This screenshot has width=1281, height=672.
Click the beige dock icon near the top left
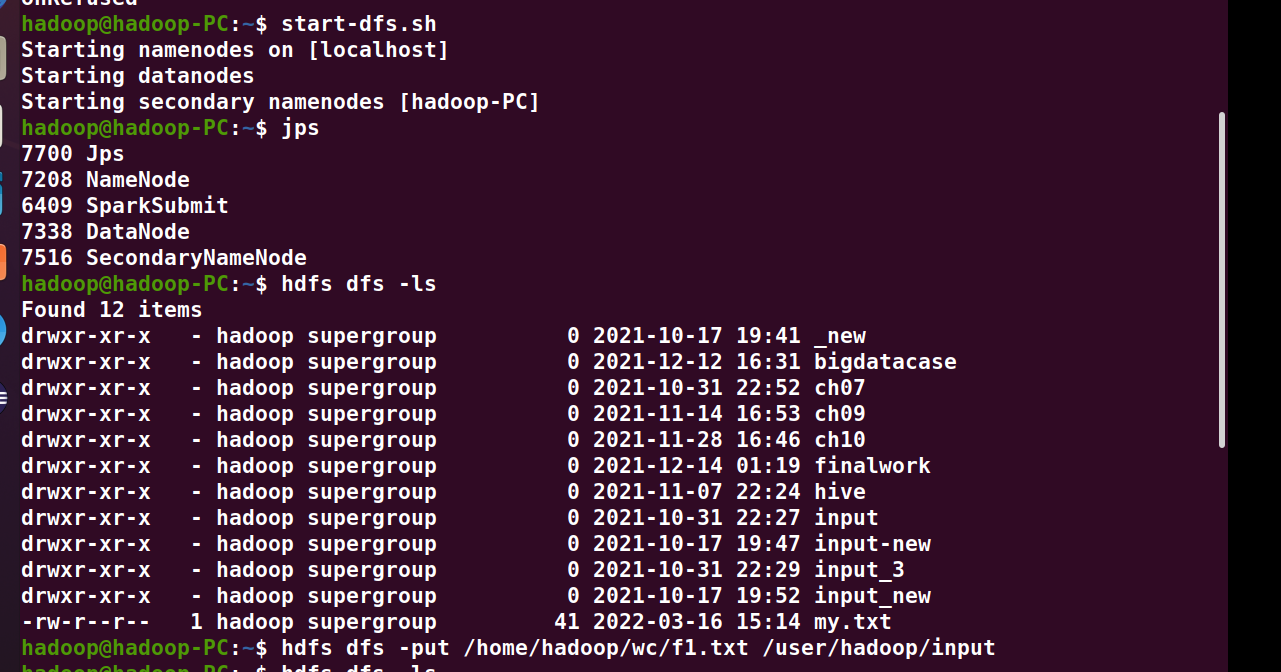(x=3, y=58)
